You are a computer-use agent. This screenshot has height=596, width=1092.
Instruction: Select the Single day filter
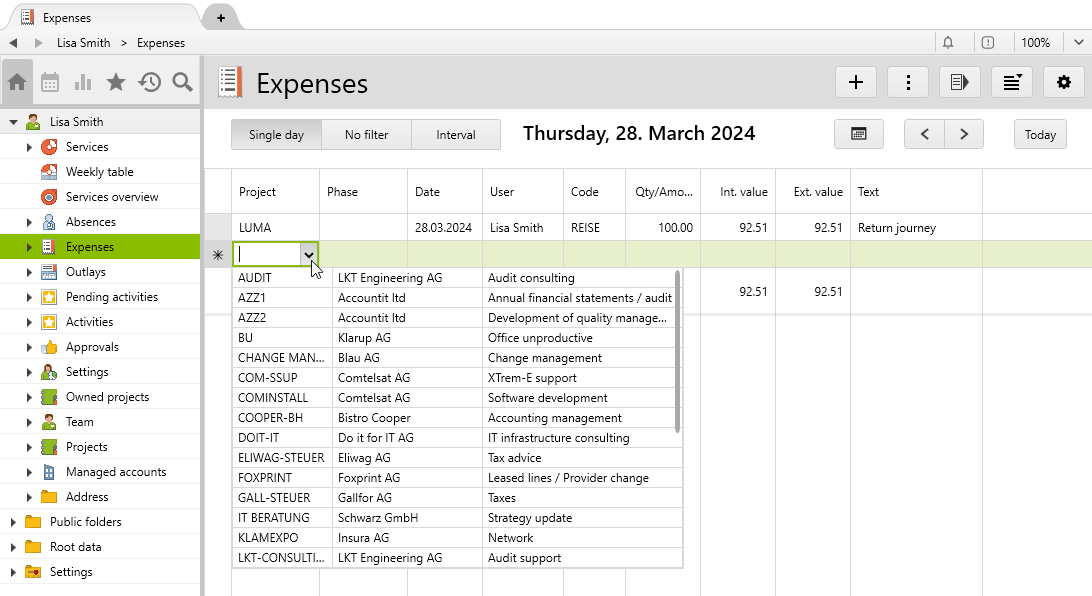click(276, 135)
